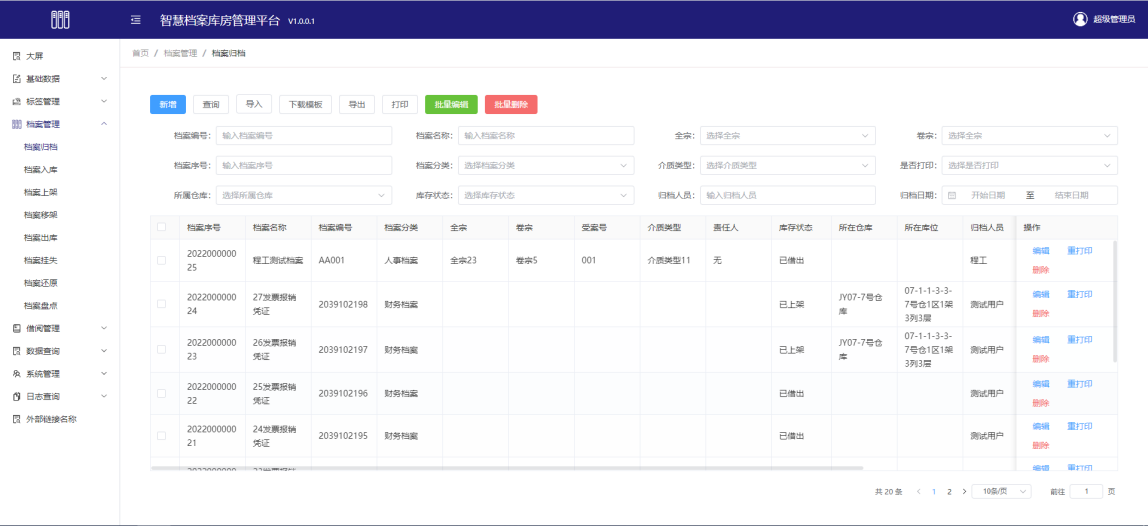This screenshot has width=1148, height=526.
Task: Open 档案入库 in the sidebar submenu
Action: point(41,170)
